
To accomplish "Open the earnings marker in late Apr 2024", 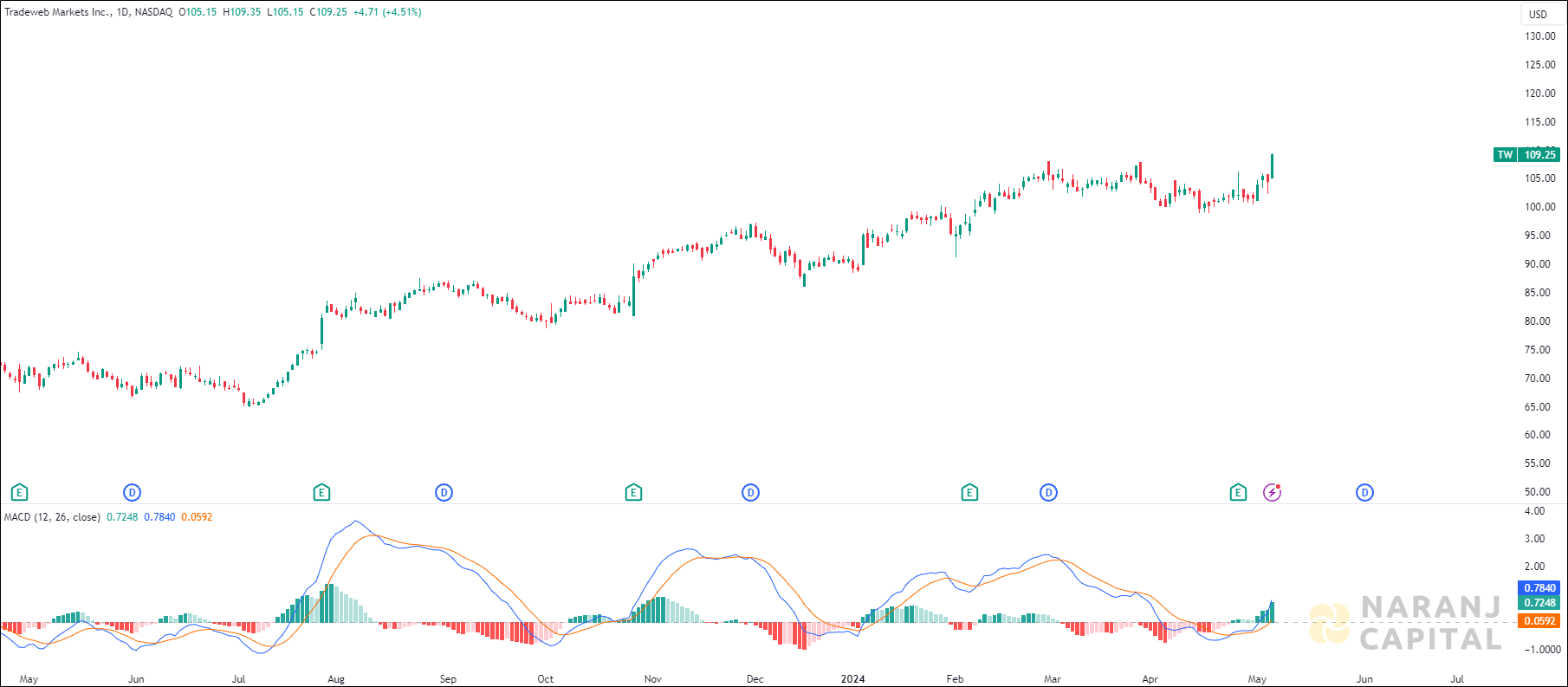I will (x=1238, y=493).
